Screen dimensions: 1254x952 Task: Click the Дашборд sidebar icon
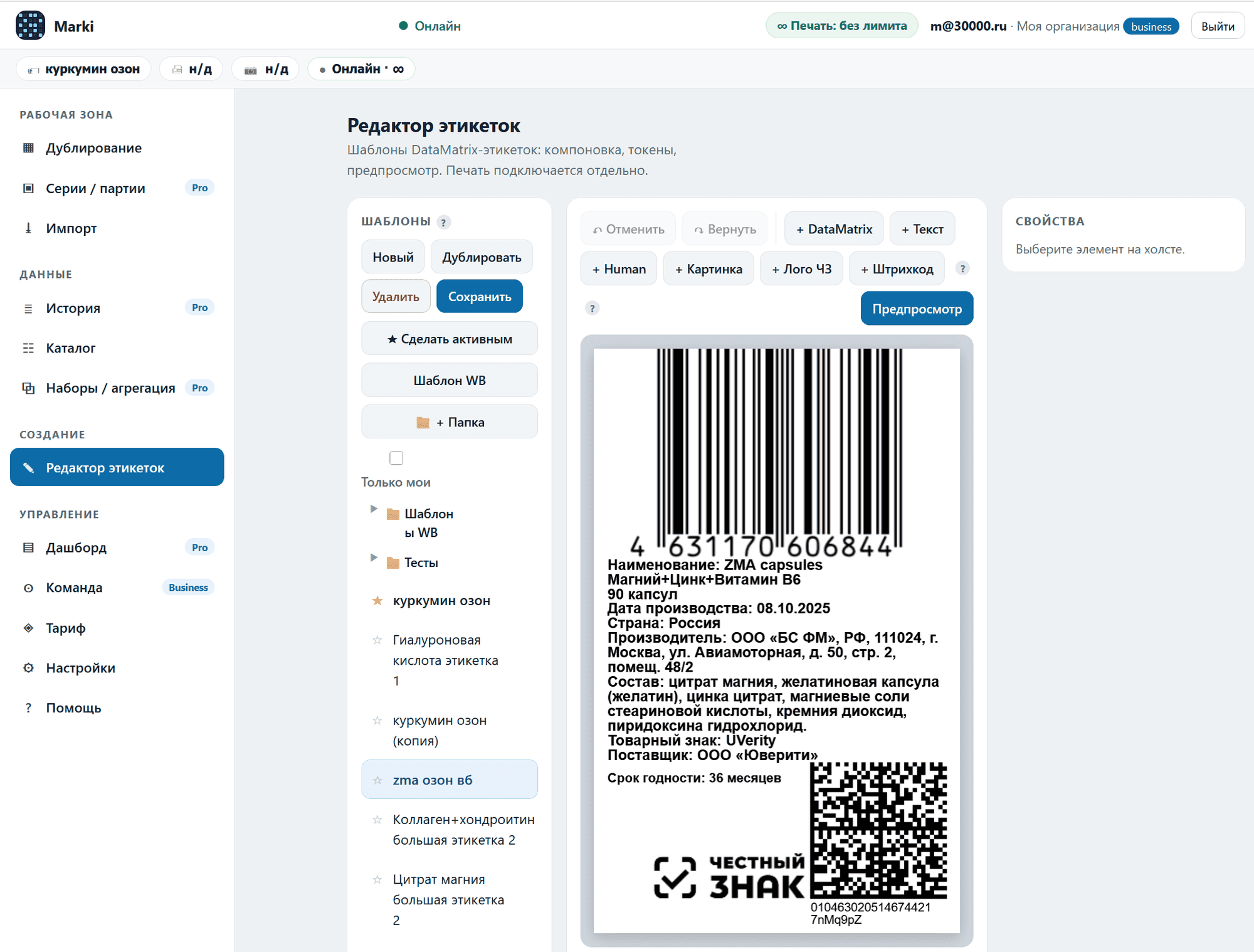(x=28, y=547)
